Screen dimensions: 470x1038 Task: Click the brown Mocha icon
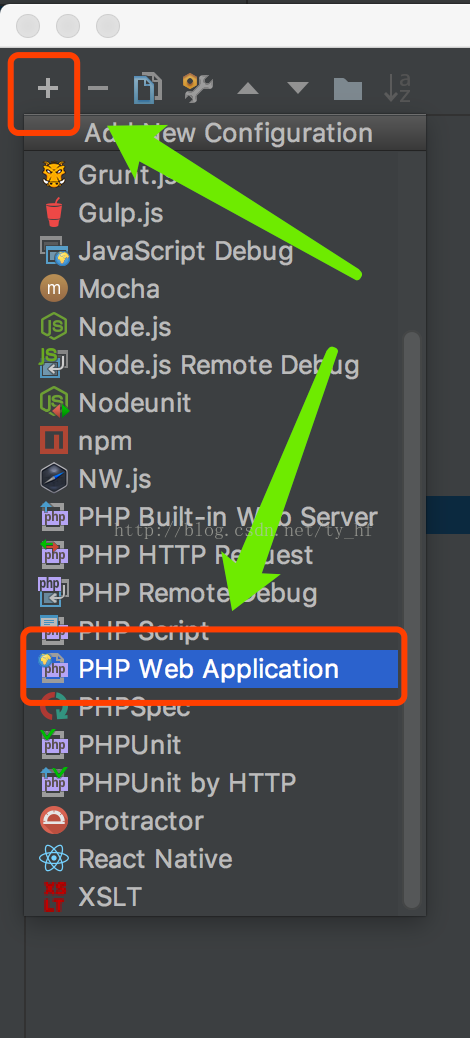tap(54, 289)
